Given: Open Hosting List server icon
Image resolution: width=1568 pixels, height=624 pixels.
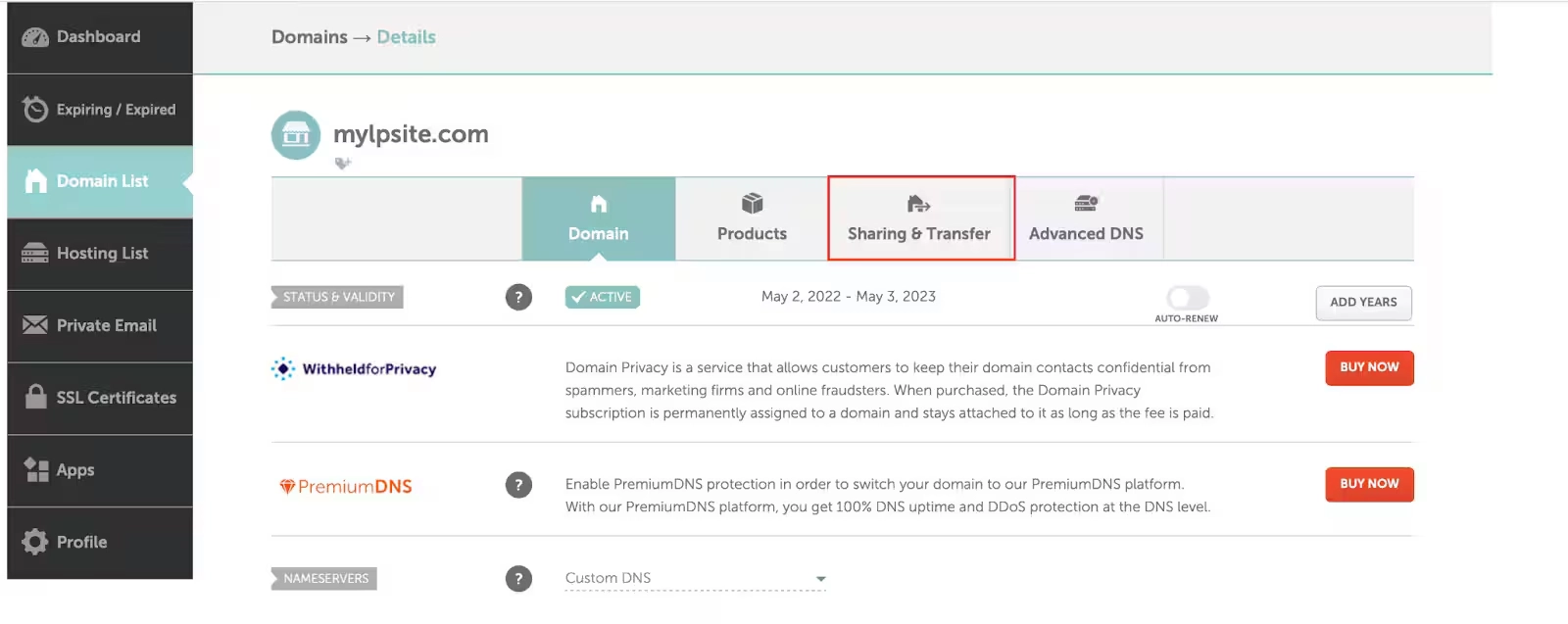Looking at the screenshot, I should (x=35, y=254).
